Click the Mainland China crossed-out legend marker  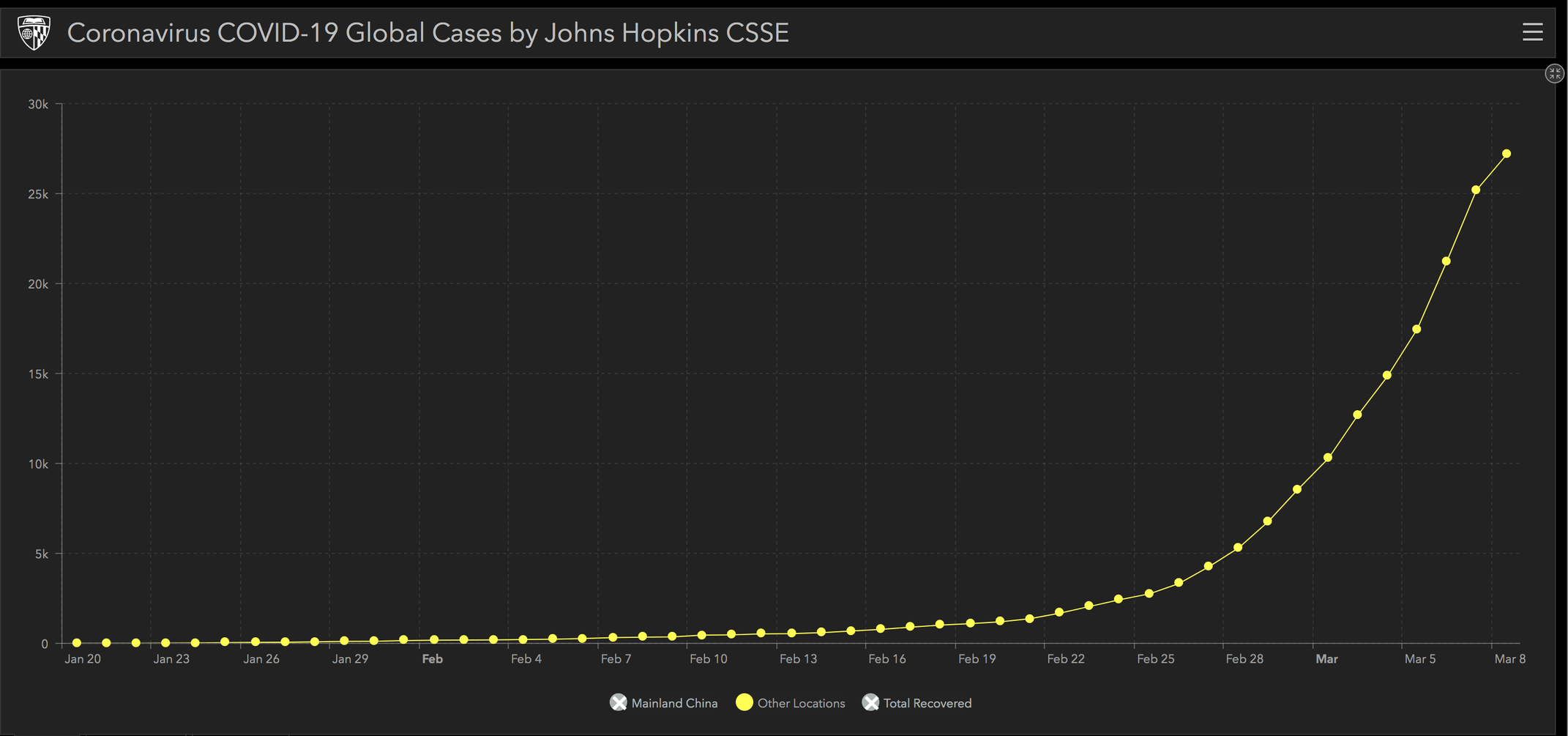[x=619, y=703]
